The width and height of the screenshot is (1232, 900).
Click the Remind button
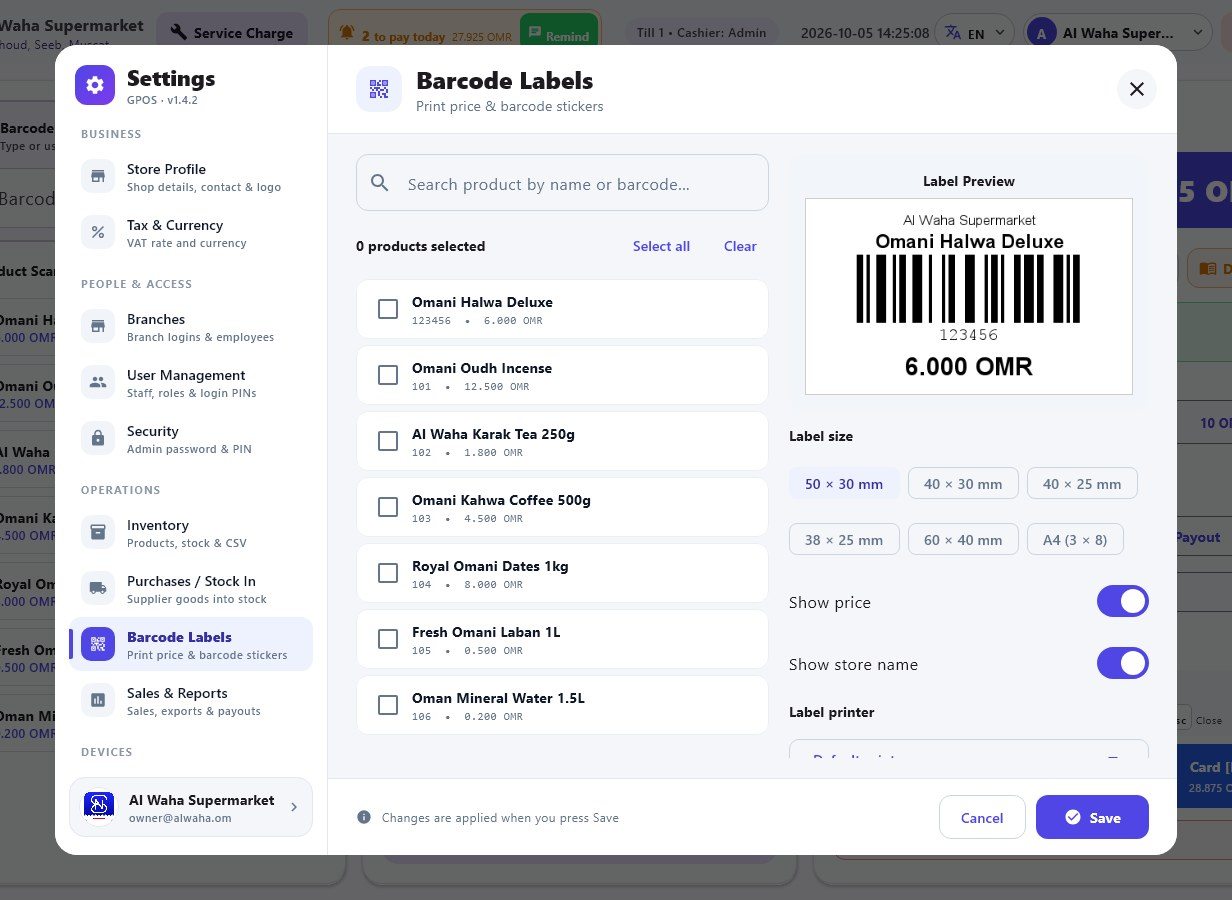(x=558, y=35)
